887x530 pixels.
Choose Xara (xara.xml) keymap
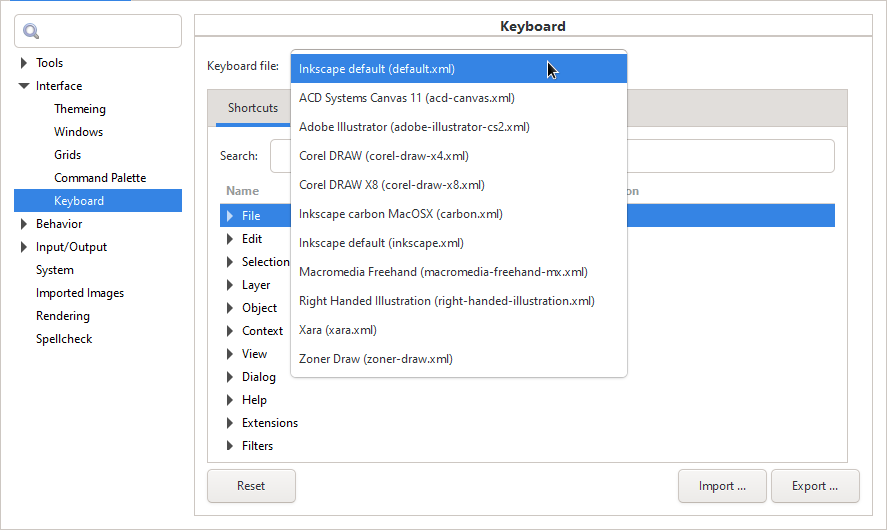459,330
